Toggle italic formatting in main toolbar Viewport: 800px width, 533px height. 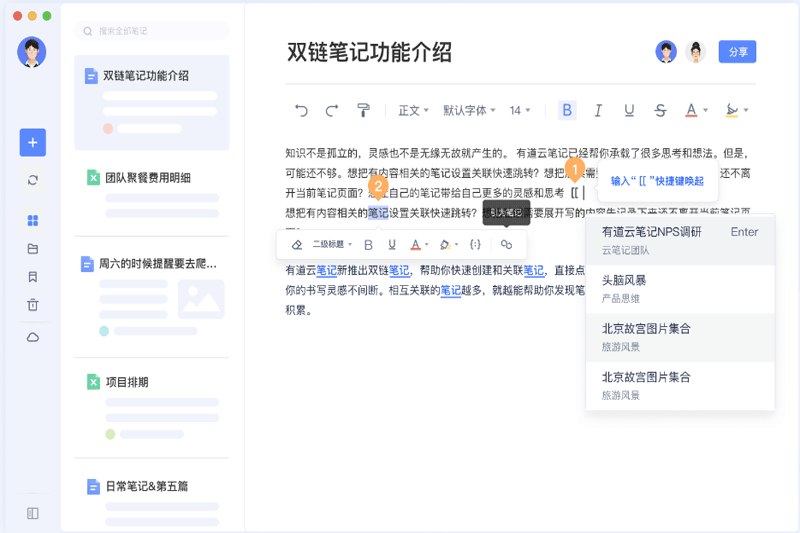pyautogui.click(x=598, y=110)
